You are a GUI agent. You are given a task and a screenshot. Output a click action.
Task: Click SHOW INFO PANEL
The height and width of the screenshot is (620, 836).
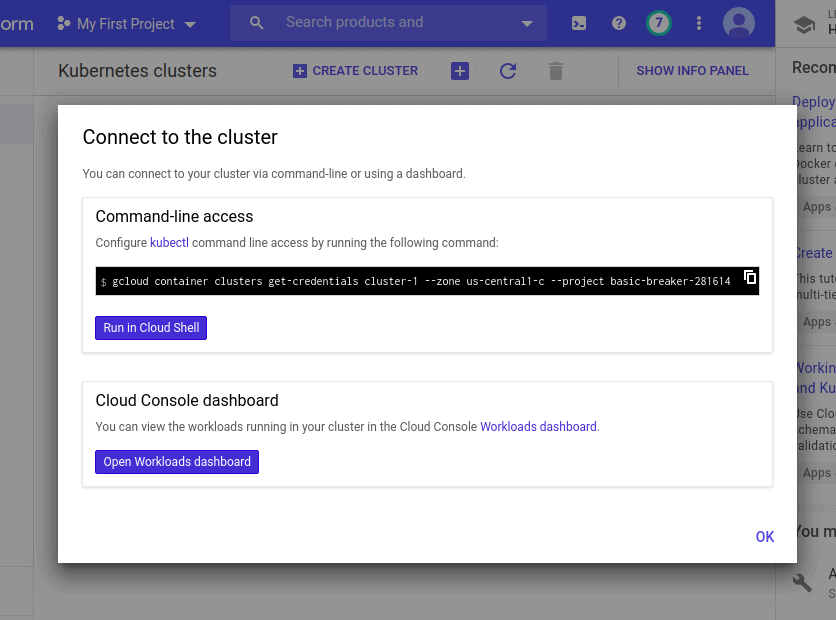click(692, 71)
